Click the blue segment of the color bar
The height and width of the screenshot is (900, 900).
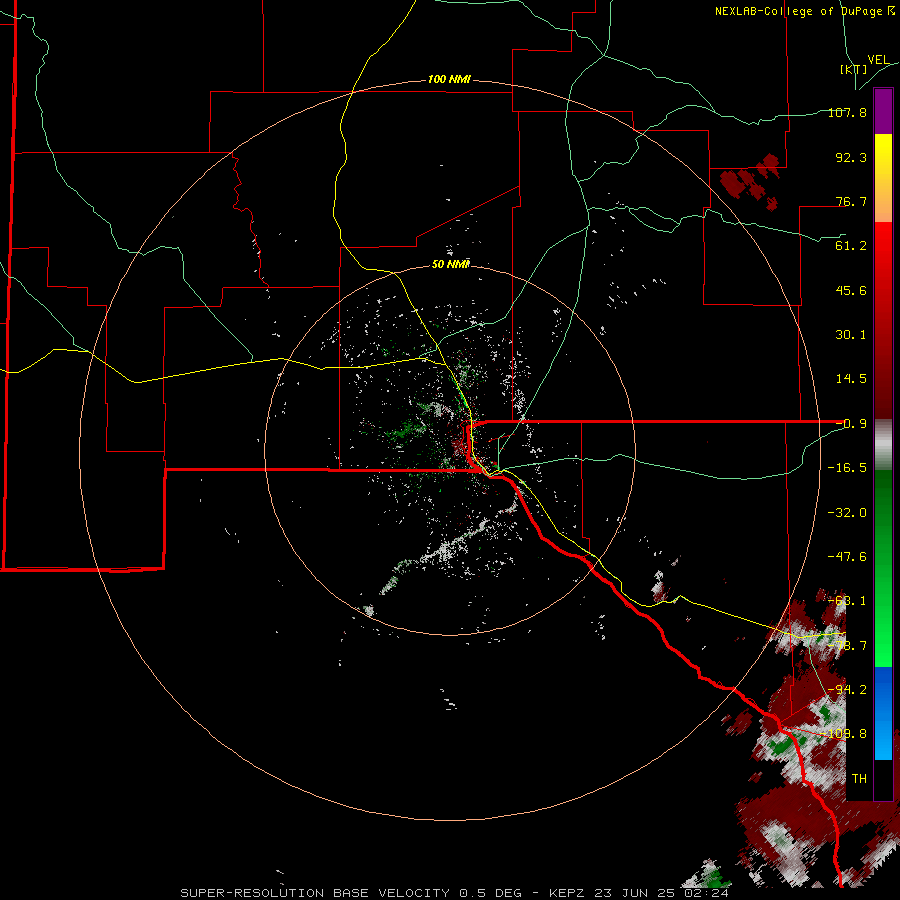pyautogui.click(x=883, y=713)
